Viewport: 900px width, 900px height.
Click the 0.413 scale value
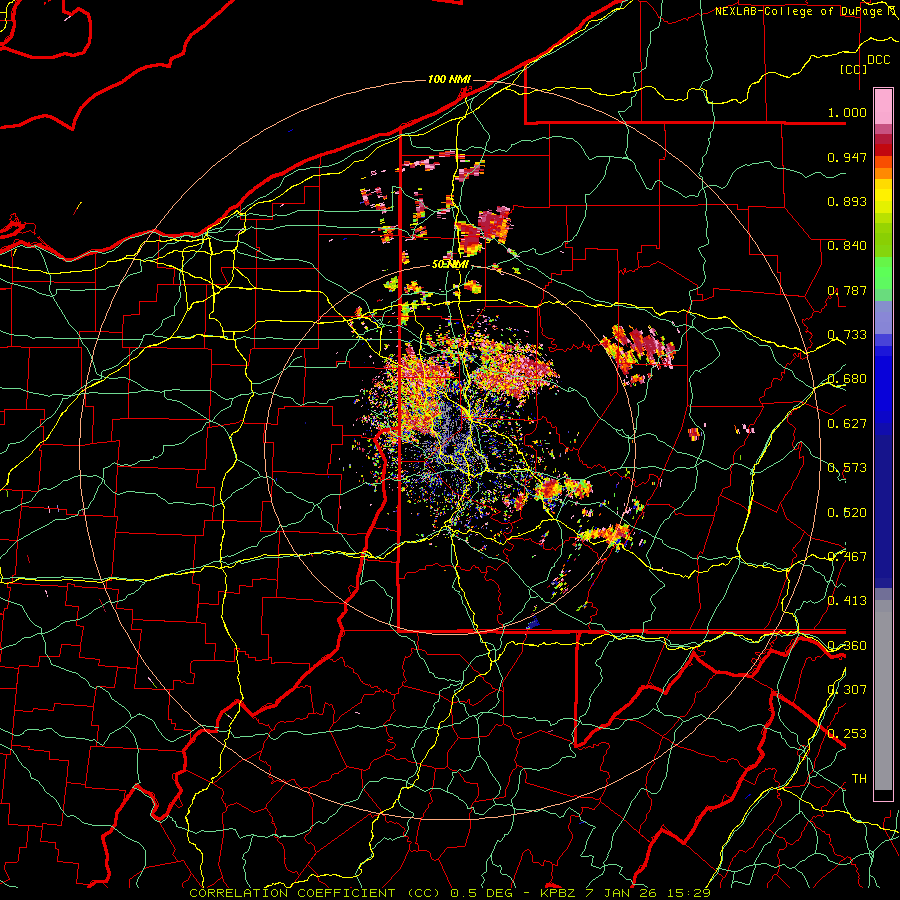[x=847, y=601]
